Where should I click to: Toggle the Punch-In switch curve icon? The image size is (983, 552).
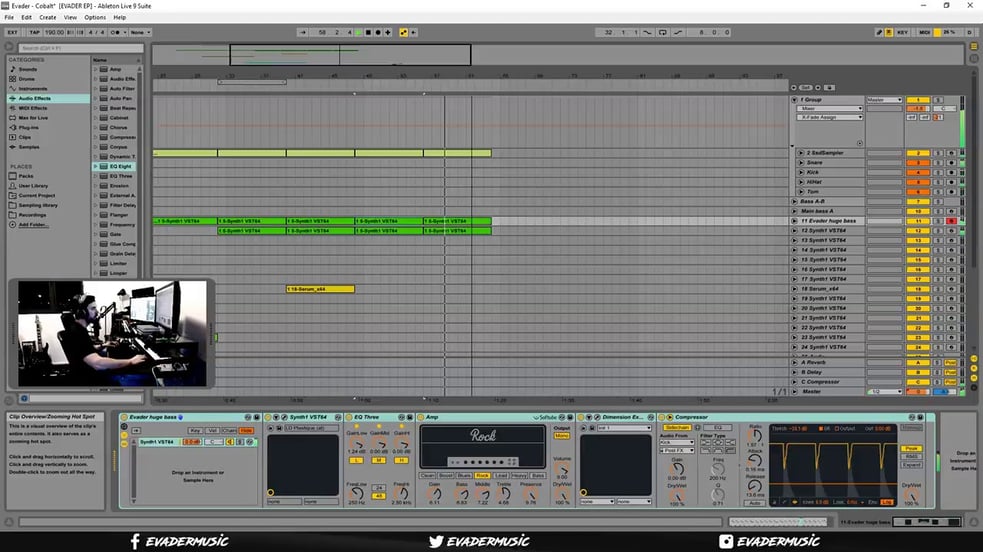[x=648, y=32]
